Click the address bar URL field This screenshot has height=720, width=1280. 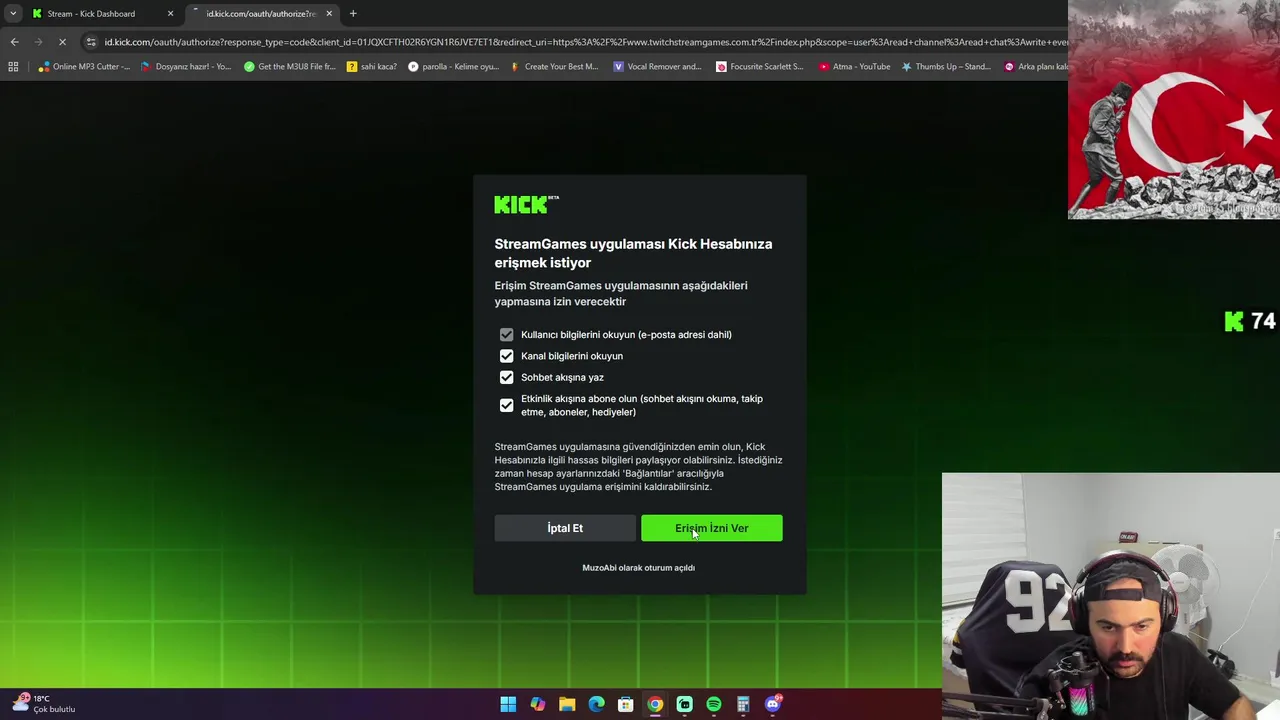(585, 42)
